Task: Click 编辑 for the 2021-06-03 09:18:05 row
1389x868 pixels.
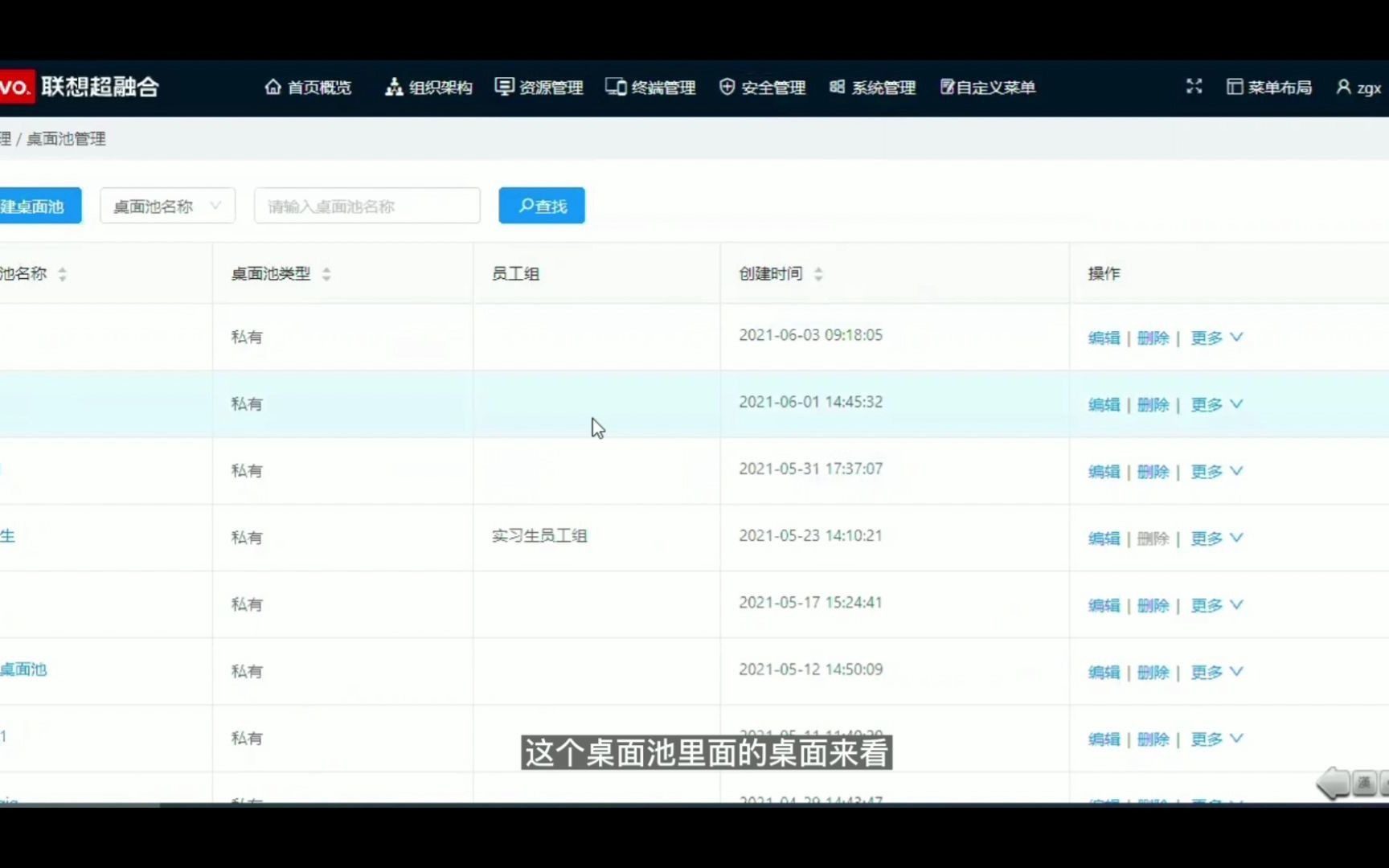Action: [x=1104, y=338]
